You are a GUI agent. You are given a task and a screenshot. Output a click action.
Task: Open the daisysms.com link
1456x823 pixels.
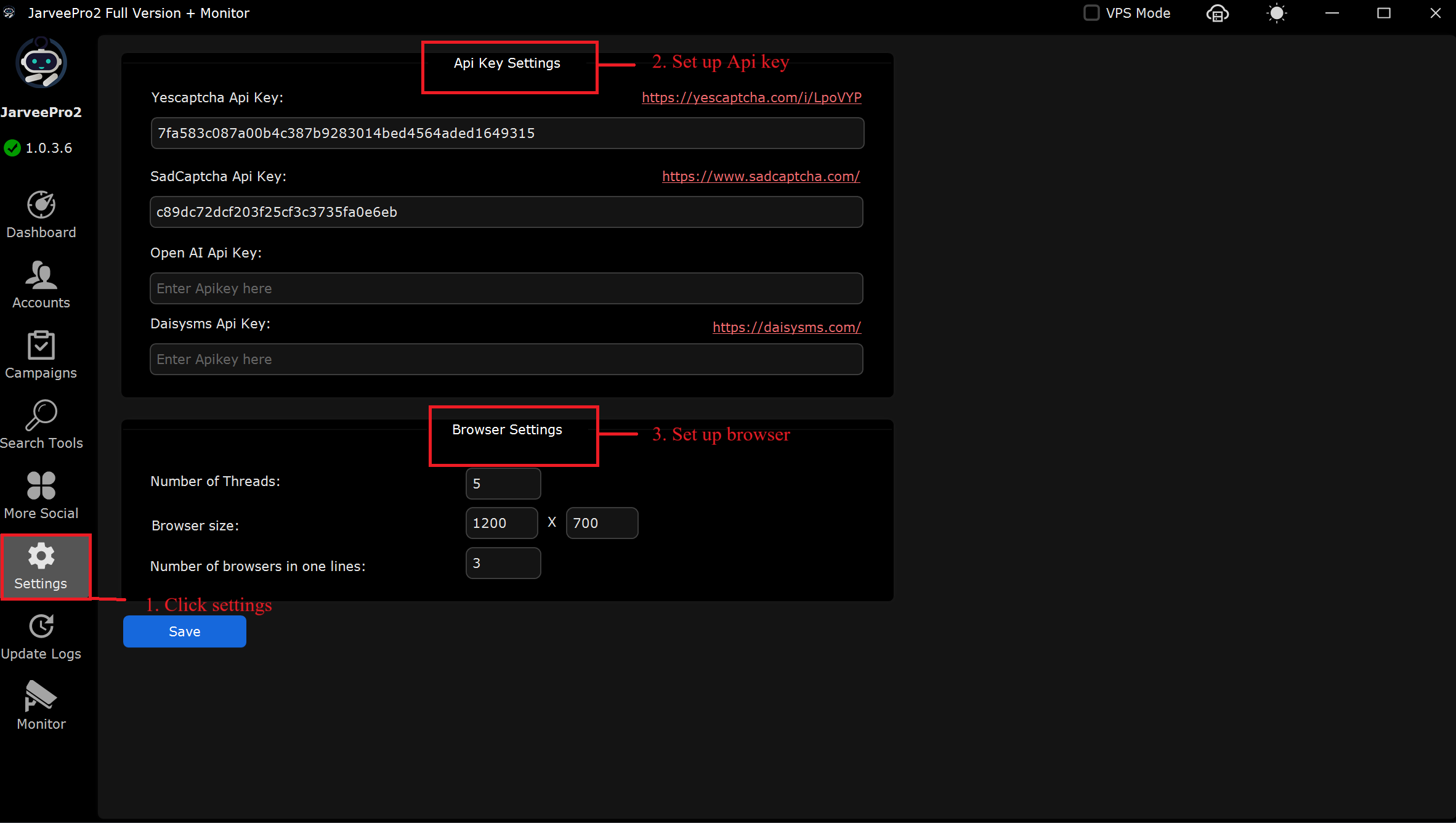point(787,327)
